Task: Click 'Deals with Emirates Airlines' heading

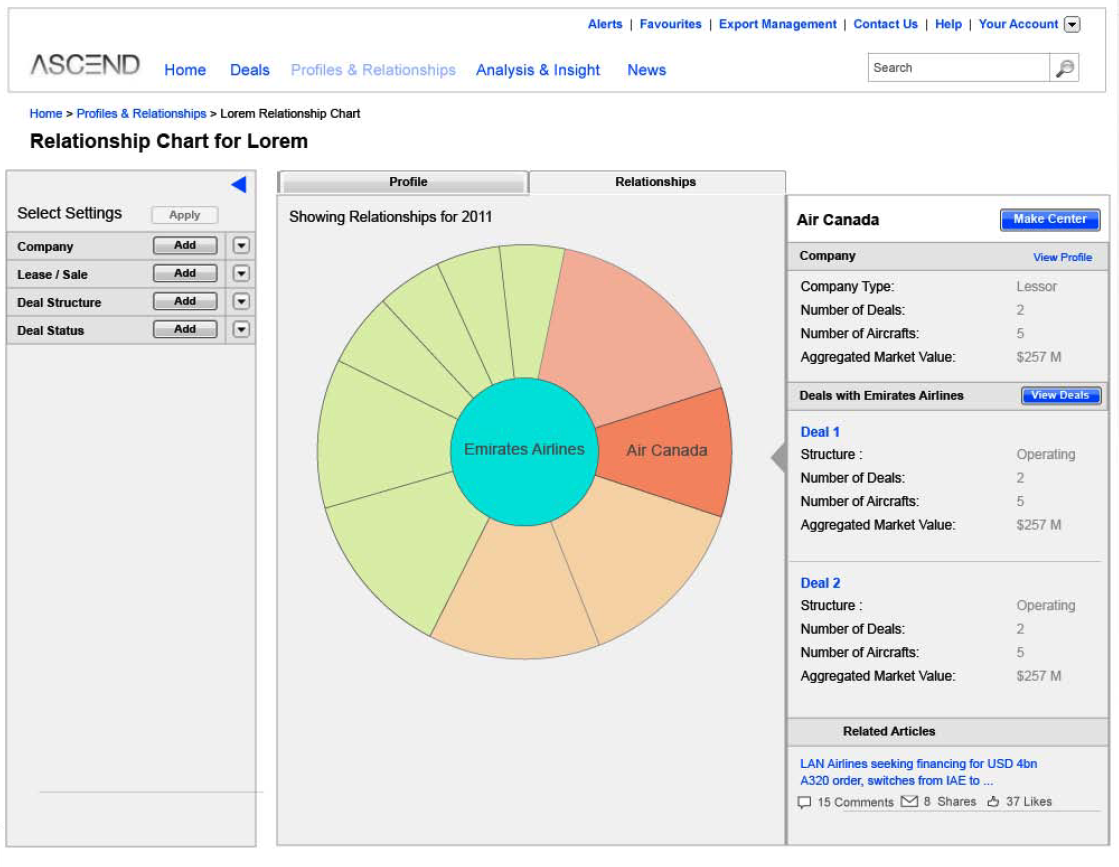Action: (x=881, y=395)
